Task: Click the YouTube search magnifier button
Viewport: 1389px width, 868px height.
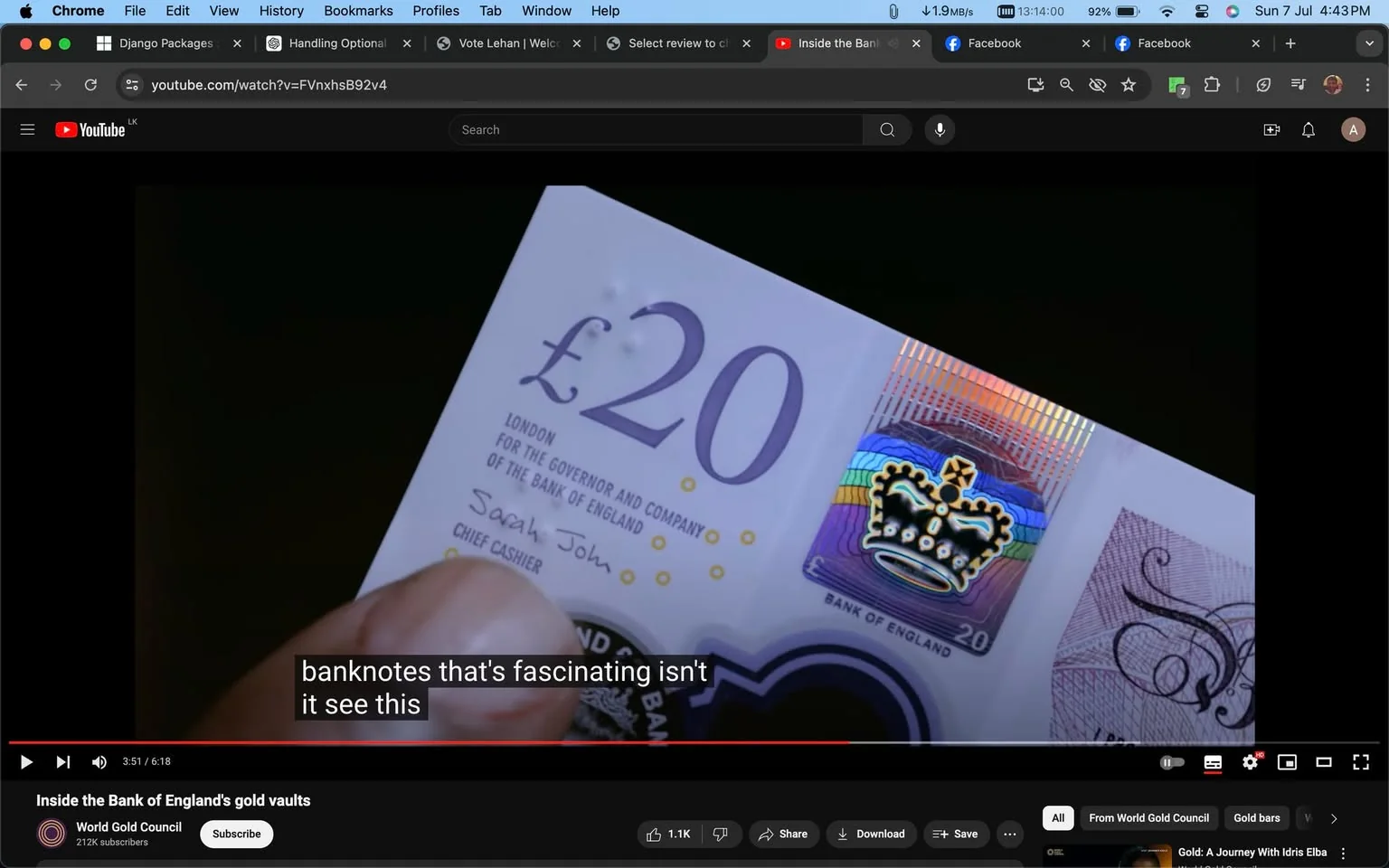Action: tap(887, 130)
